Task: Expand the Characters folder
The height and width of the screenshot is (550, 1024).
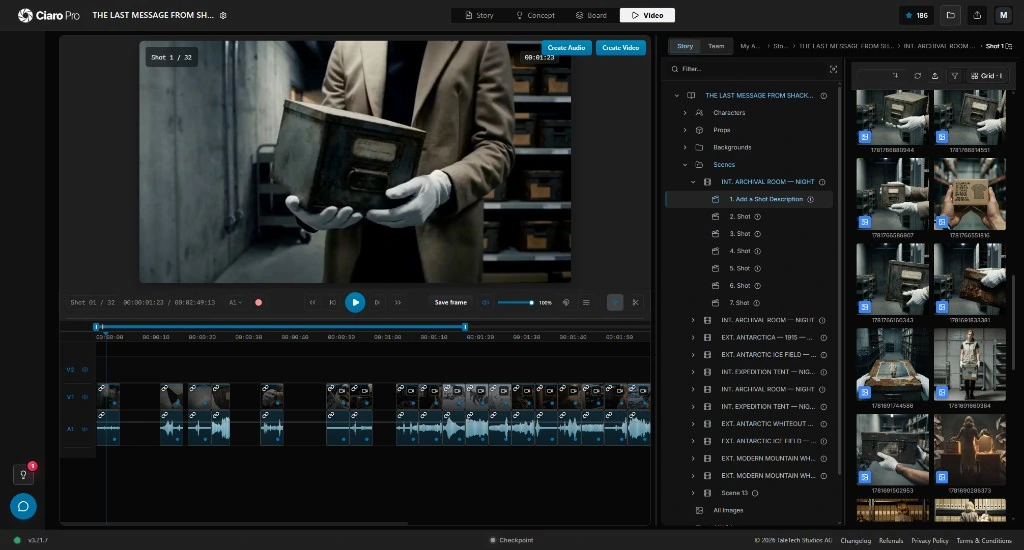Action: pyautogui.click(x=685, y=112)
